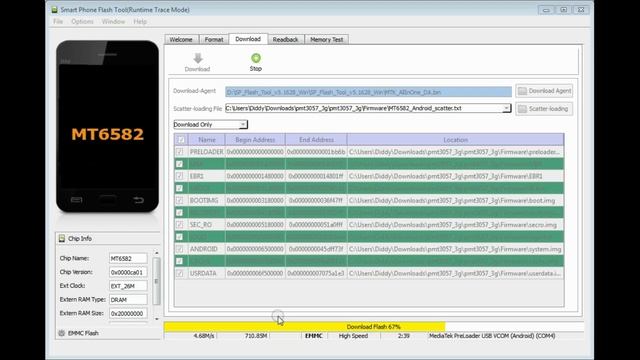Uncheck the SEC_RO row checkbox
640x360 pixels.
pos(180,224)
